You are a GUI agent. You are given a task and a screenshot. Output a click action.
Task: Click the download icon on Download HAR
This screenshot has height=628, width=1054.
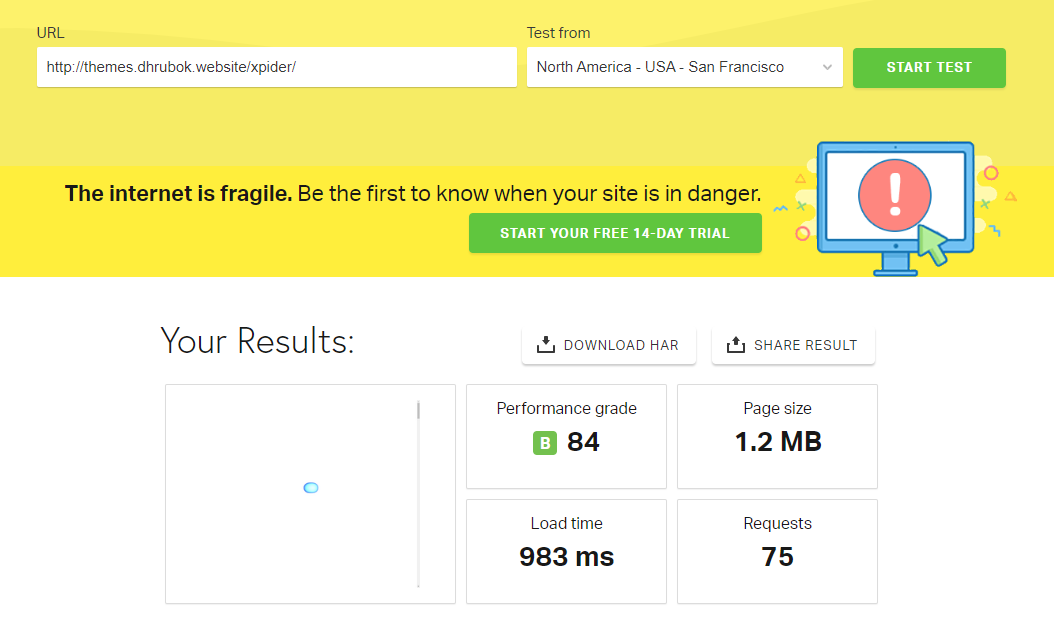pos(545,345)
